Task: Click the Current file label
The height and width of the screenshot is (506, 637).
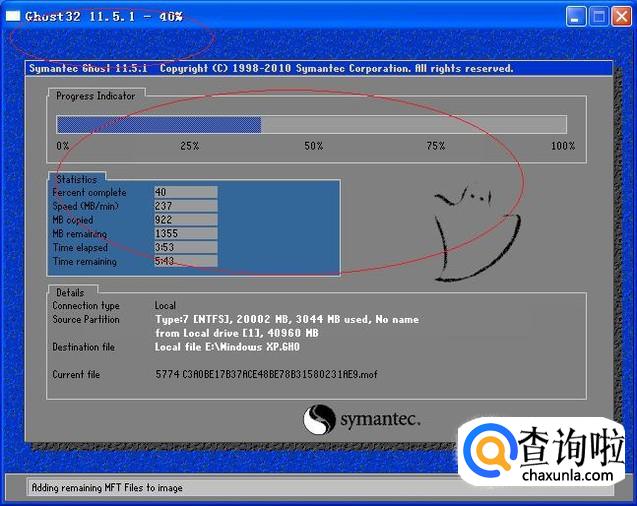Action: tap(76, 374)
